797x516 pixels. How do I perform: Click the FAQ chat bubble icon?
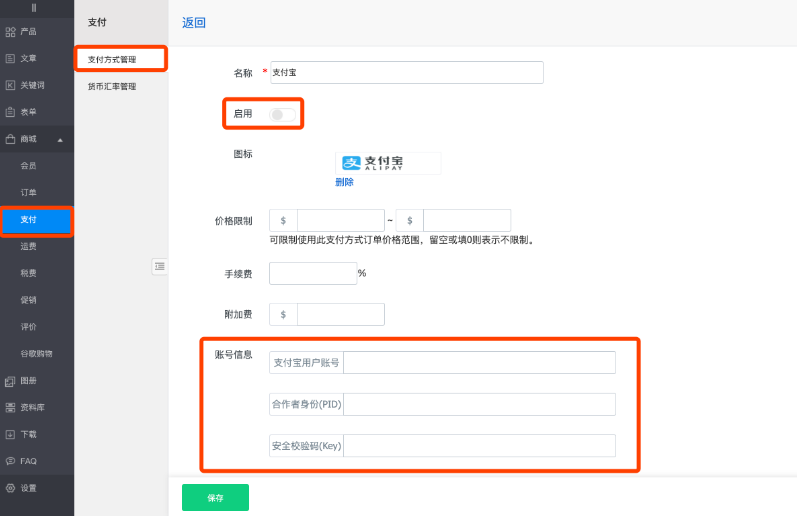click(x=10, y=461)
